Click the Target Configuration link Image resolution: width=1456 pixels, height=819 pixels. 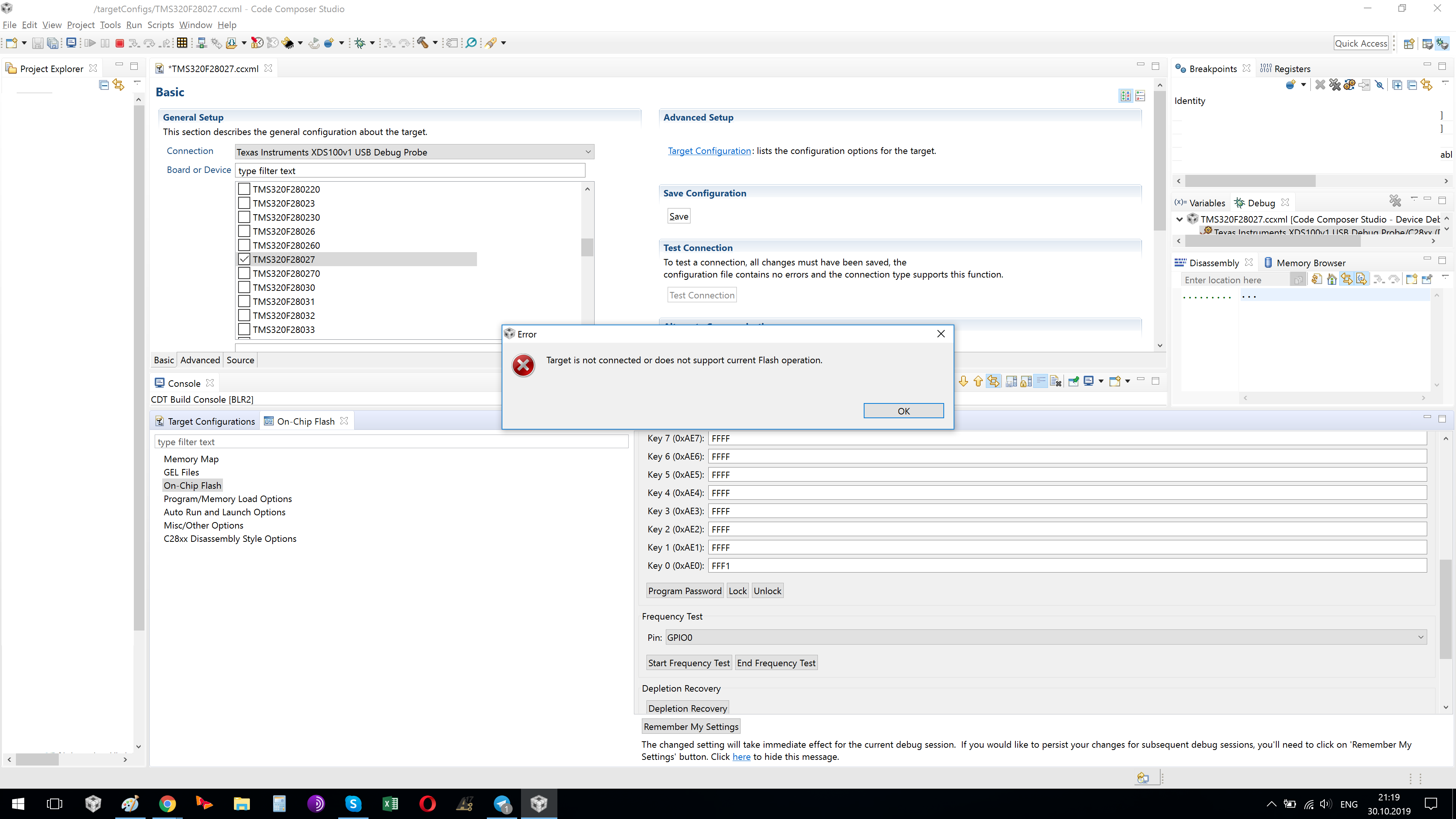click(x=709, y=151)
